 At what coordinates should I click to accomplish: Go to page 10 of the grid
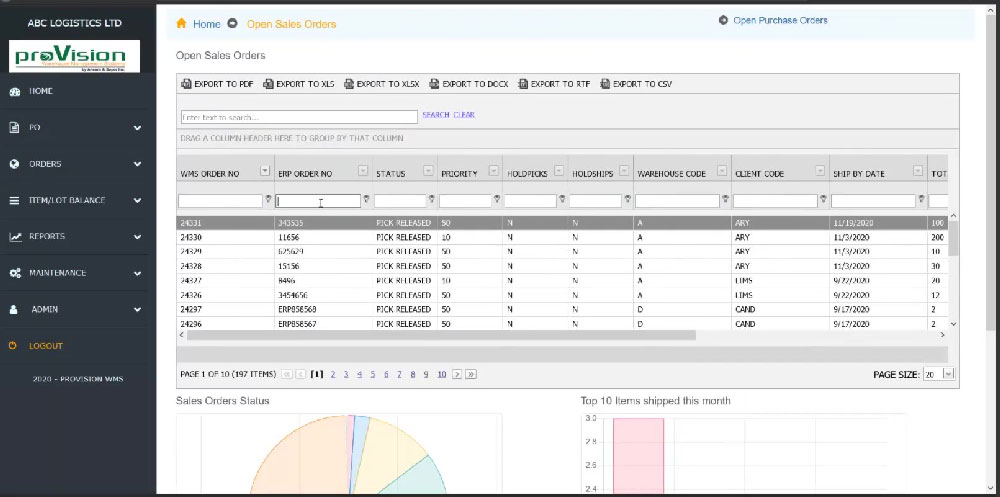[441, 375]
